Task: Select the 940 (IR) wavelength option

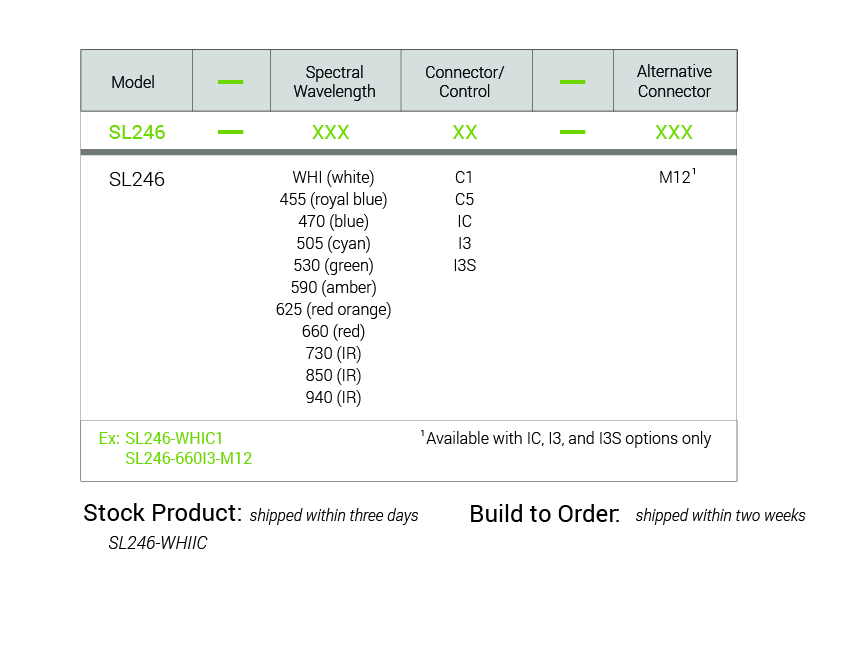Action: tap(333, 398)
